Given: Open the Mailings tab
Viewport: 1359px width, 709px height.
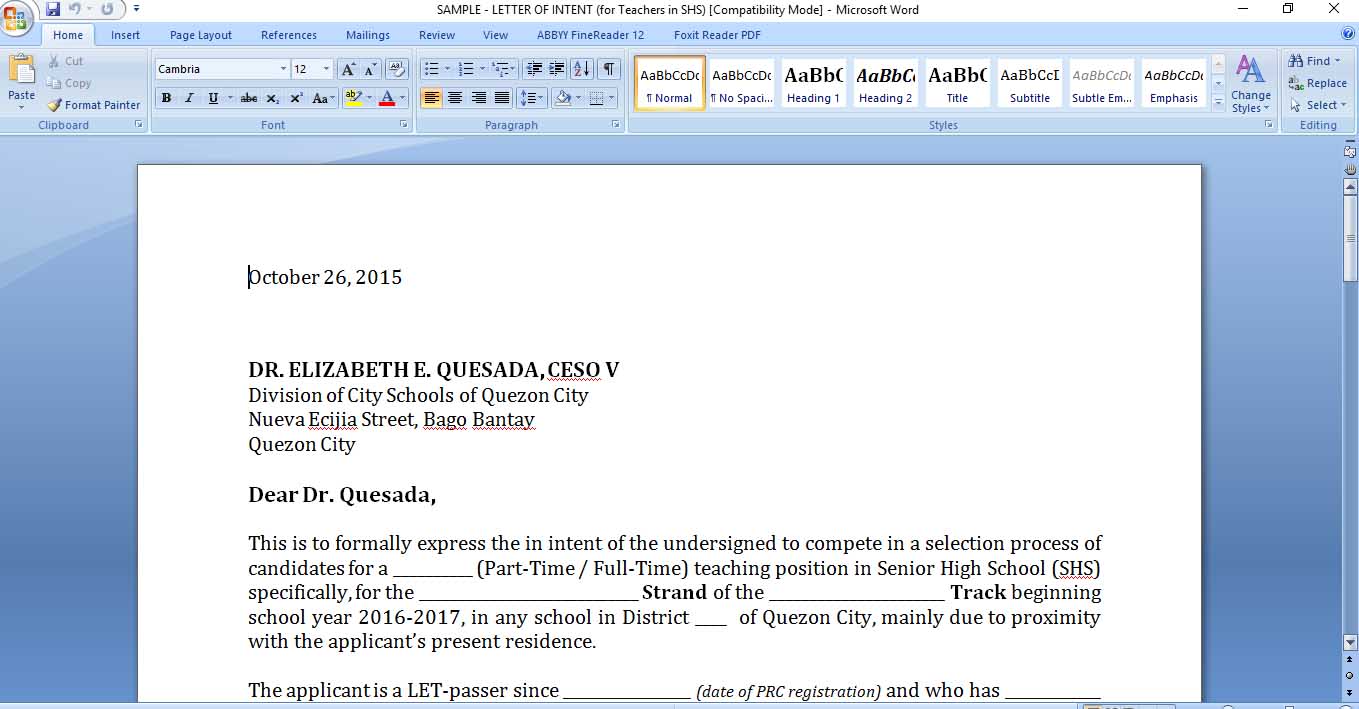Looking at the screenshot, I should [368, 35].
